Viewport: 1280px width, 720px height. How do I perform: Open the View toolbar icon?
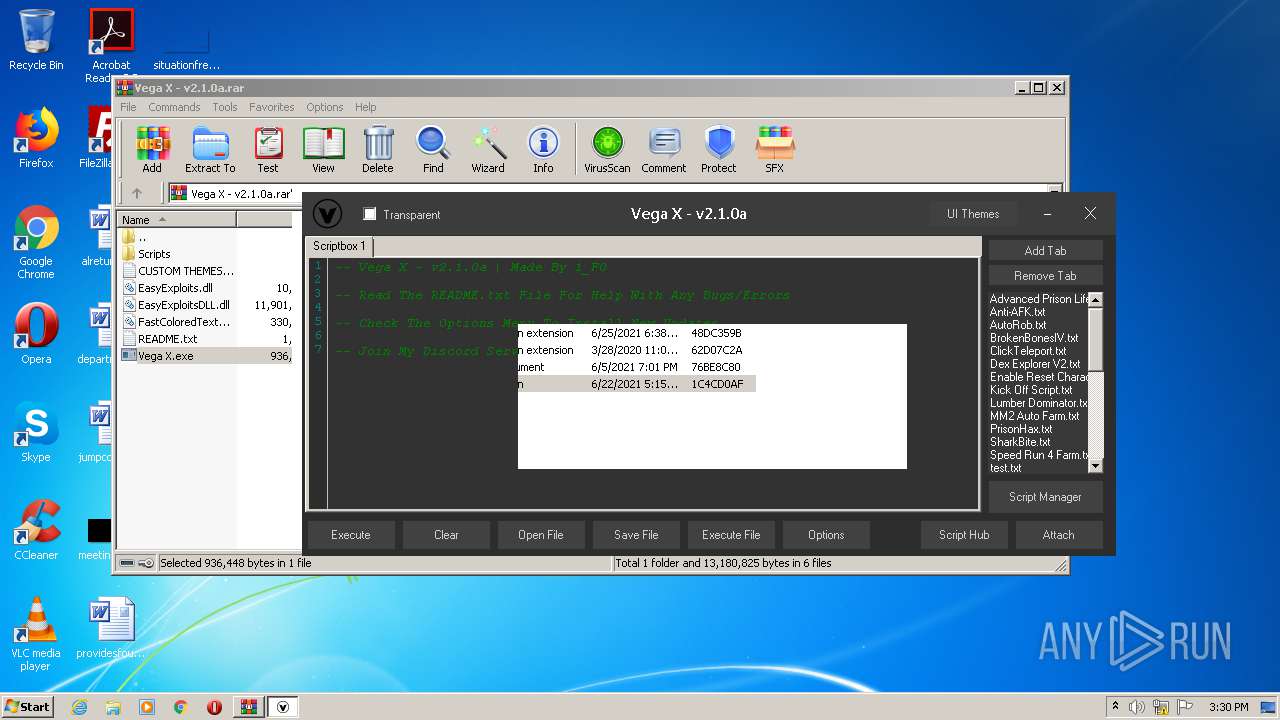pyautogui.click(x=323, y=150)
